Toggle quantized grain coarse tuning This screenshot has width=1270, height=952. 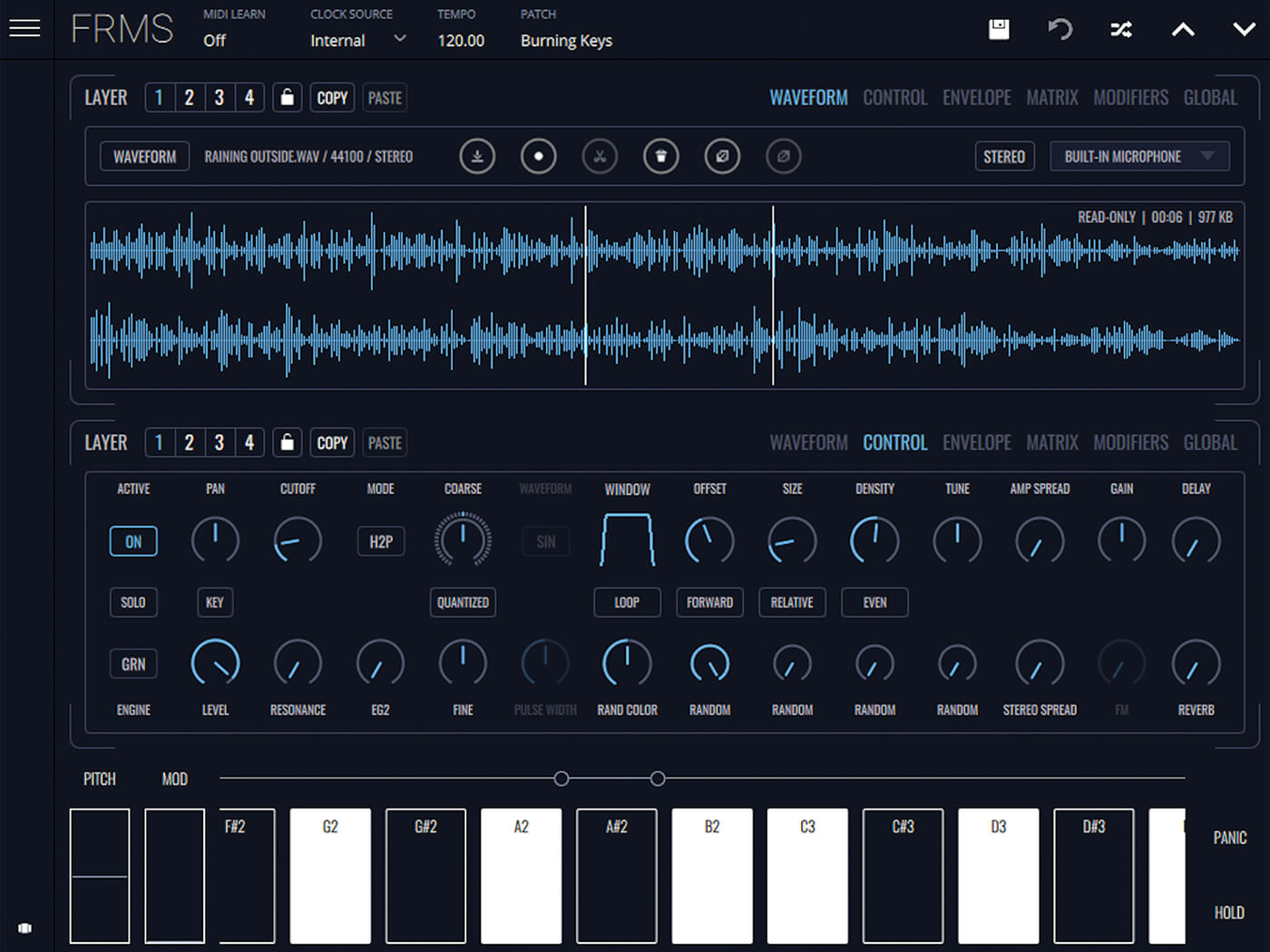coord(463,602)
